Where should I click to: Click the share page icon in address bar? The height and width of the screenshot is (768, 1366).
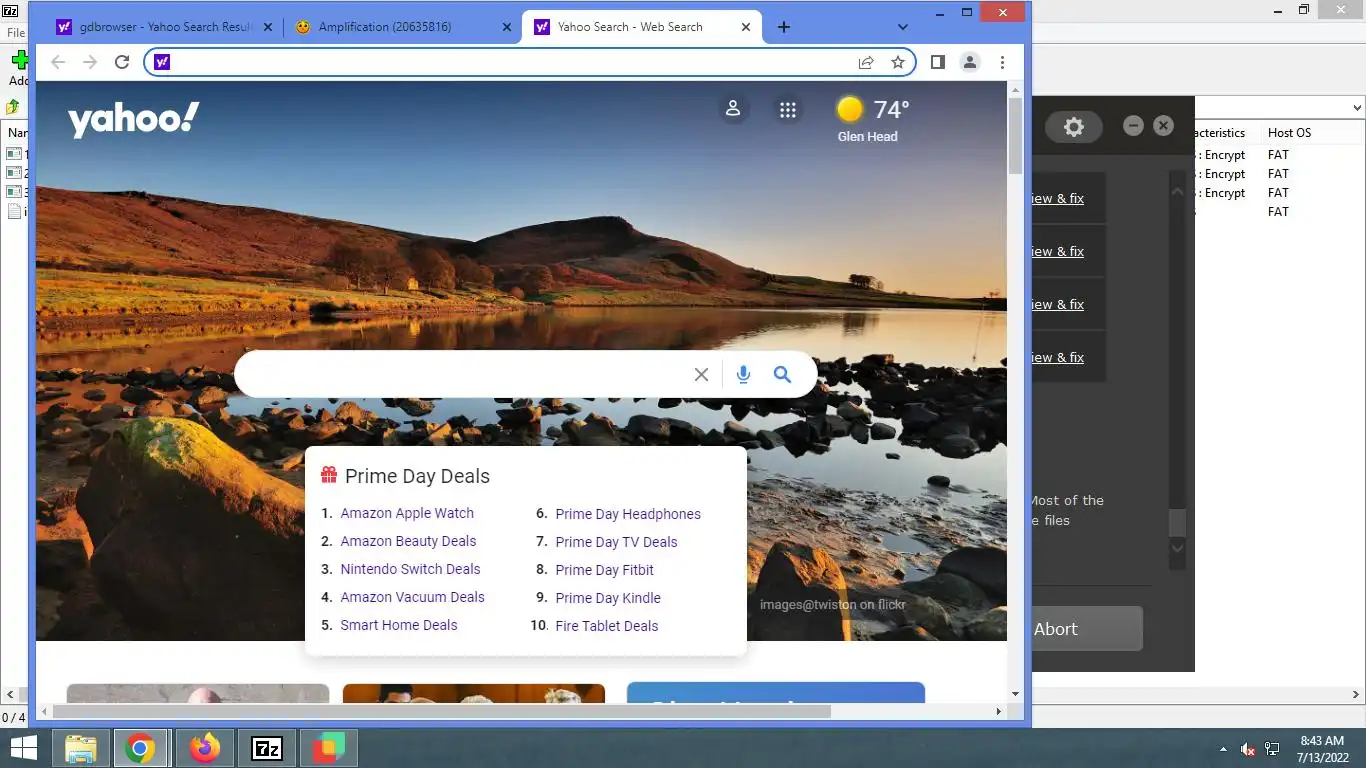tap(866, 62)
